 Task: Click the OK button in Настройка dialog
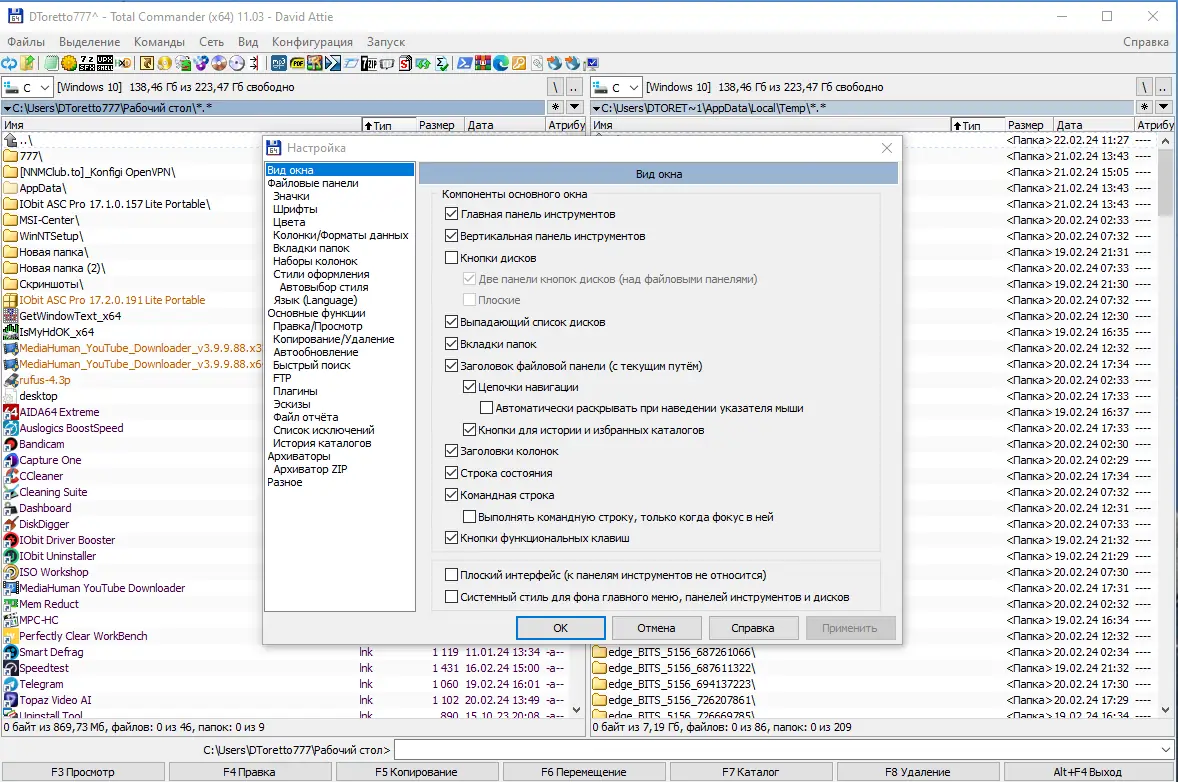560,628
